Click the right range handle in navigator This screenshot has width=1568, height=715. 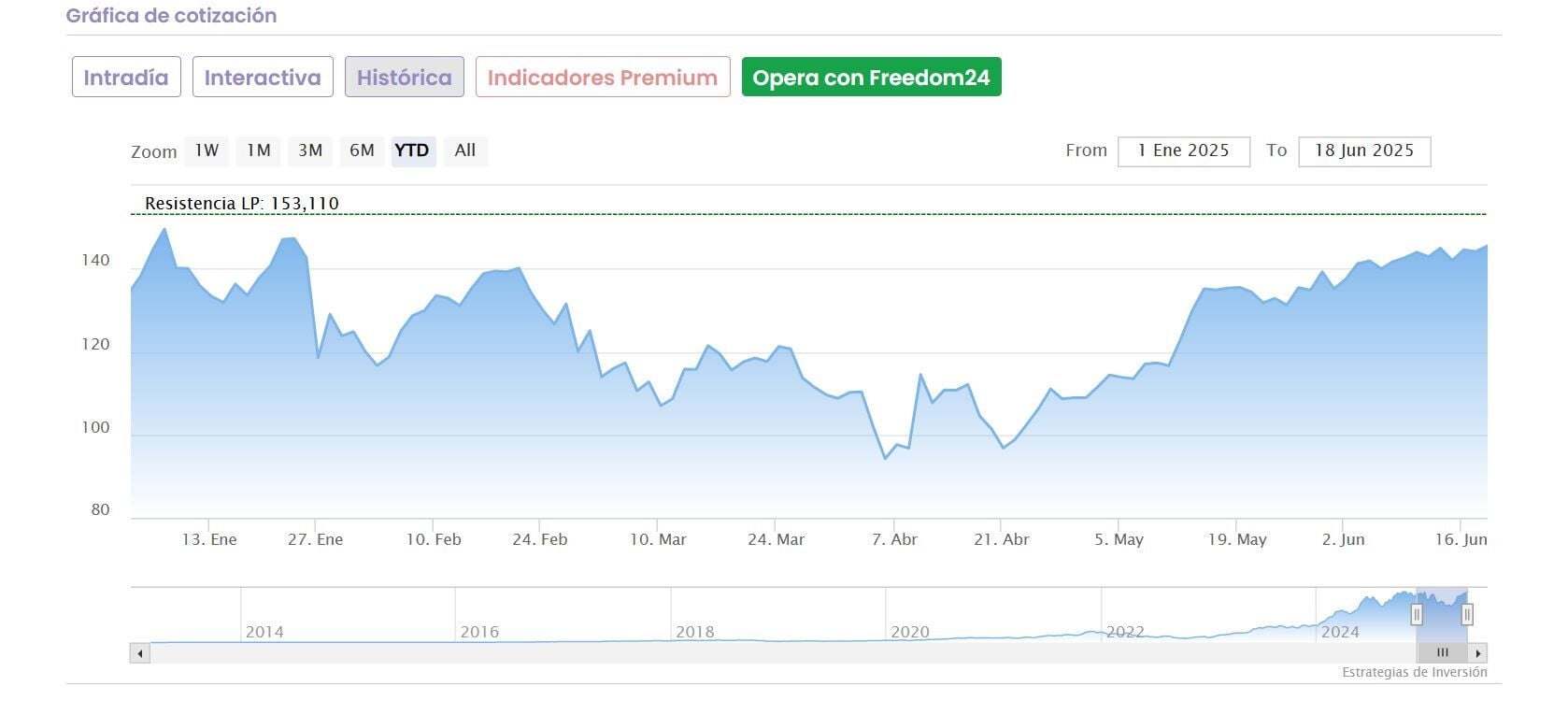point(1467,614)
